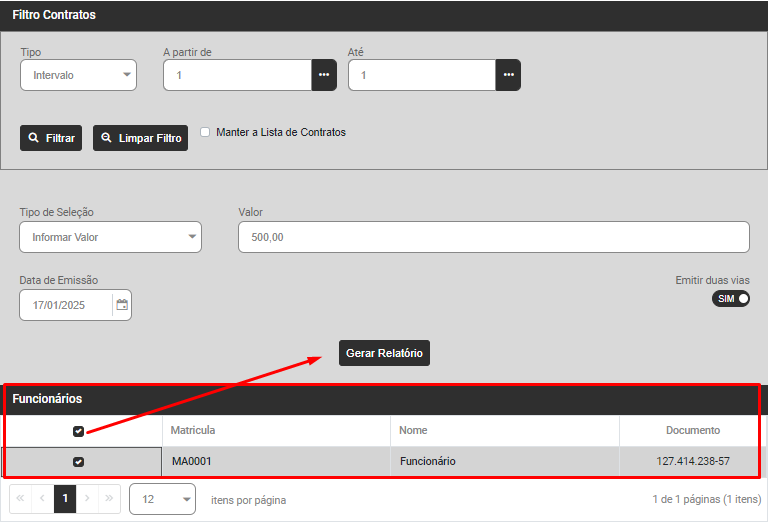
Task: Sort by Nome column header
Action: coord(413,430)
